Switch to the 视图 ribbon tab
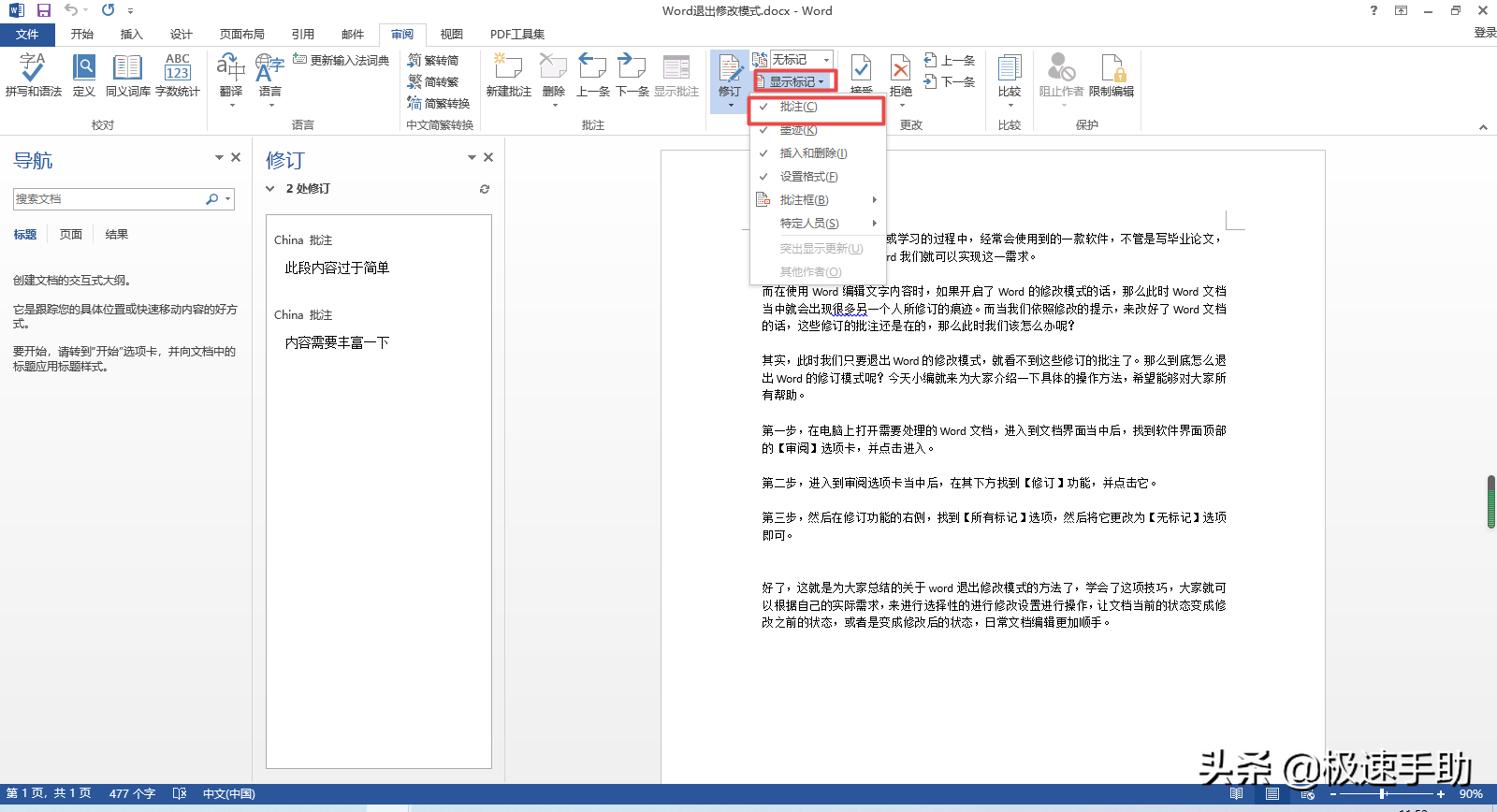 (x=452, y=35)
